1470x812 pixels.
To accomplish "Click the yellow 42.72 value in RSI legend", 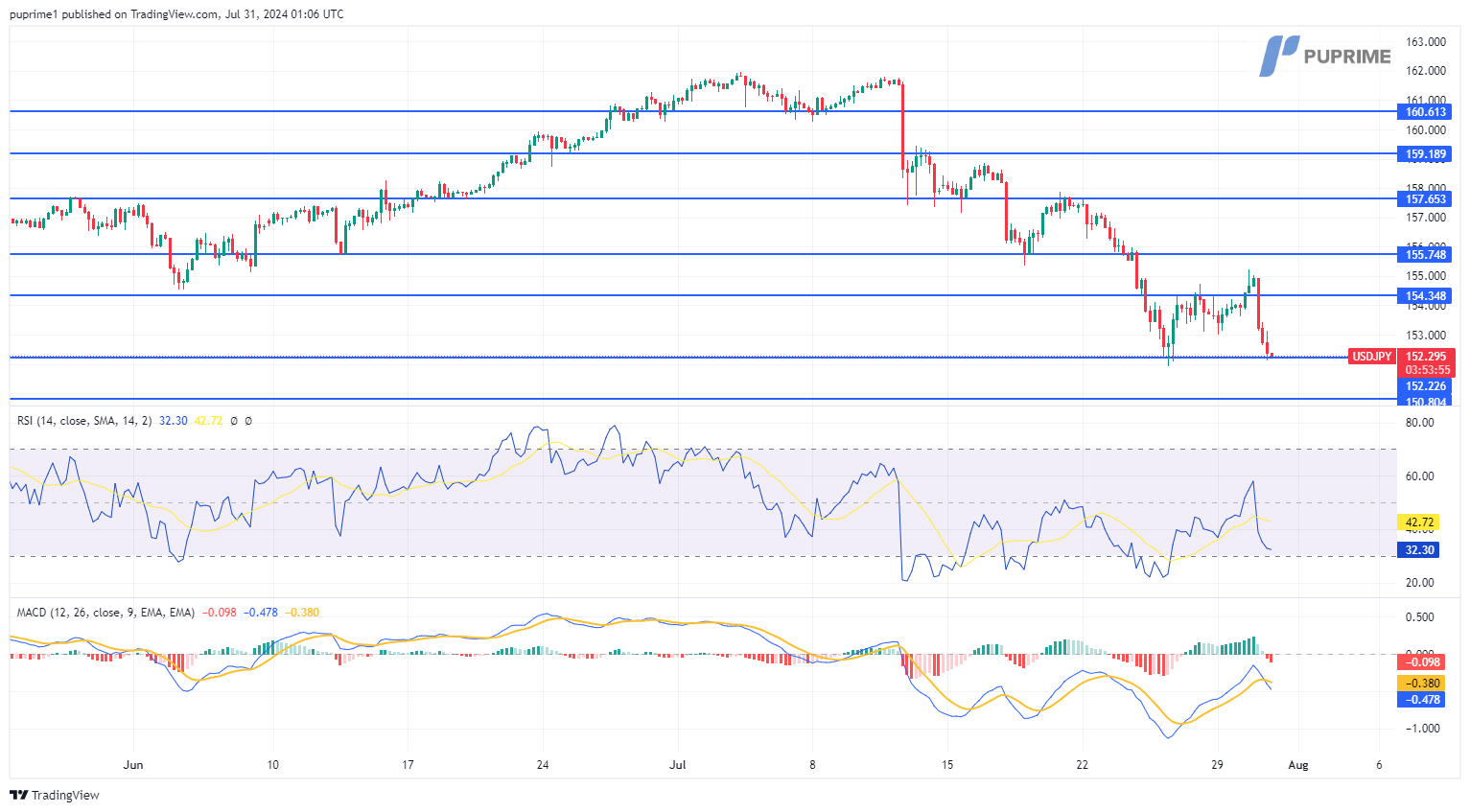I will [208, 421].
